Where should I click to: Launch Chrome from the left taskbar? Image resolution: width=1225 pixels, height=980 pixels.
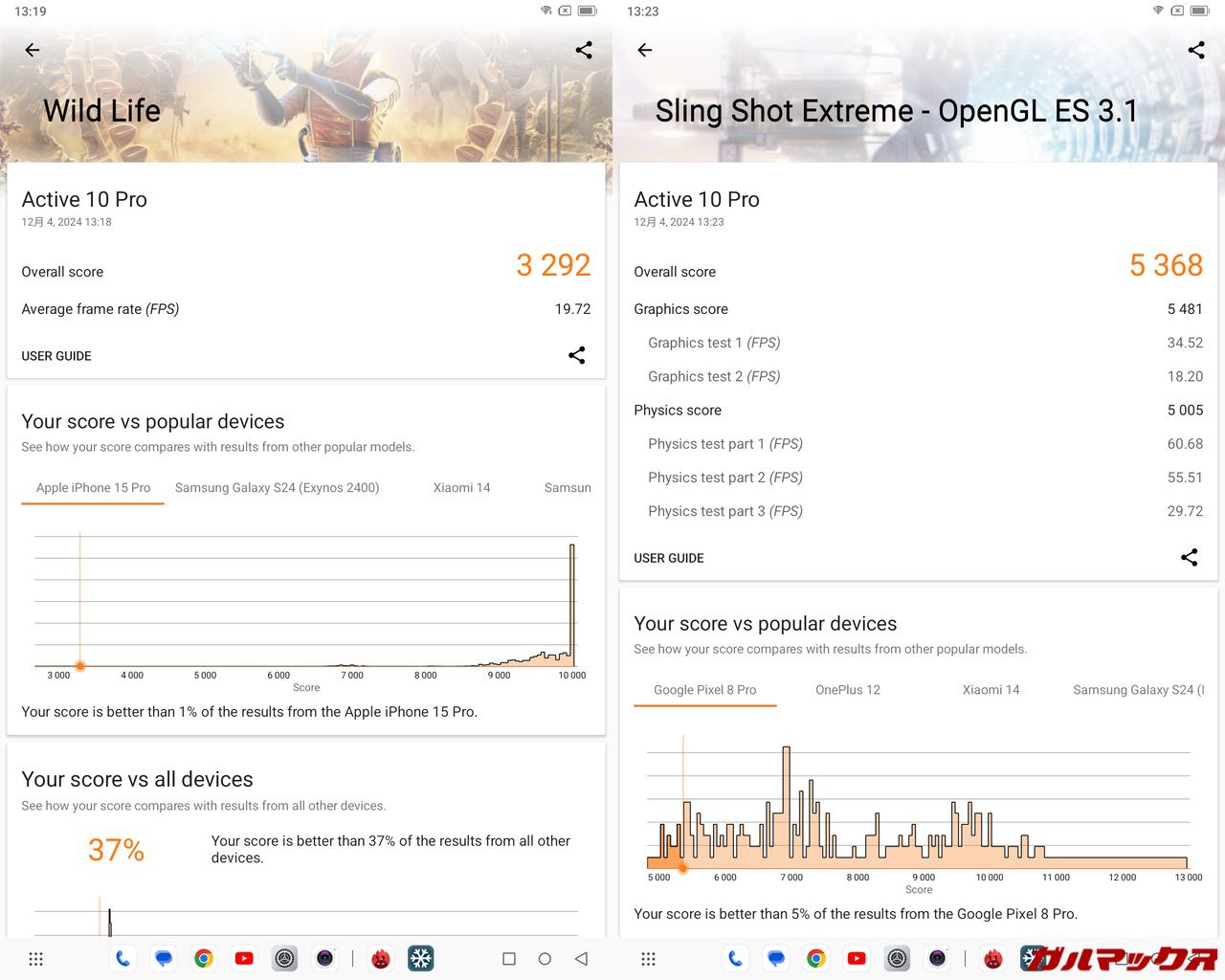[204, 958]
